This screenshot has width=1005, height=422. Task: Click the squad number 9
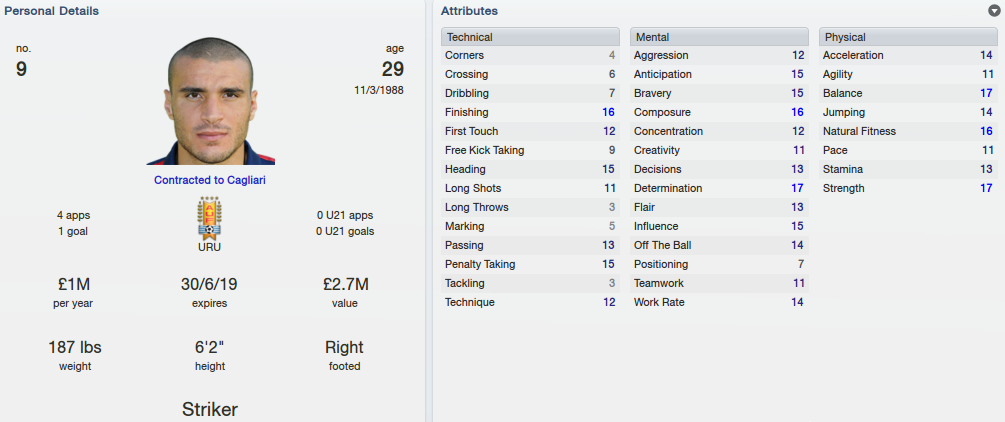[x=21, y=69]
